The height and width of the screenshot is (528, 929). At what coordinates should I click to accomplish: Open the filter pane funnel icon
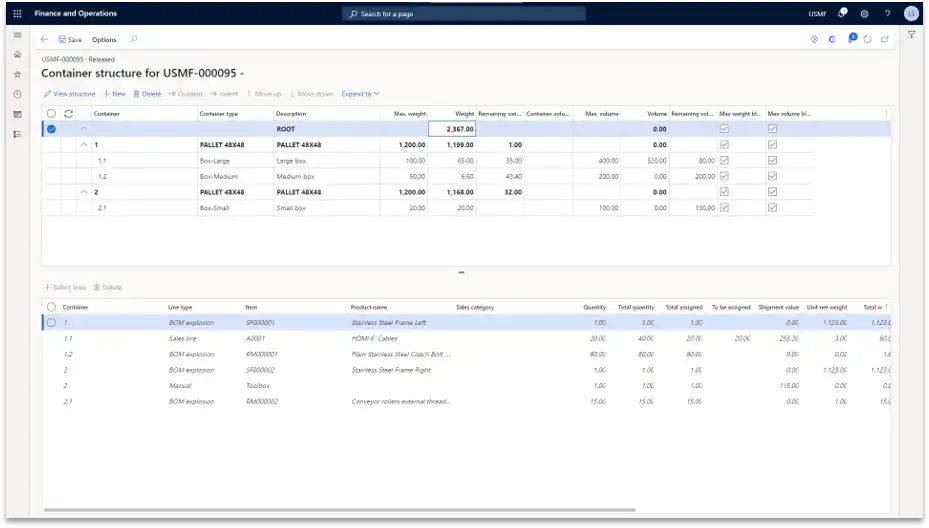(911, 35)
